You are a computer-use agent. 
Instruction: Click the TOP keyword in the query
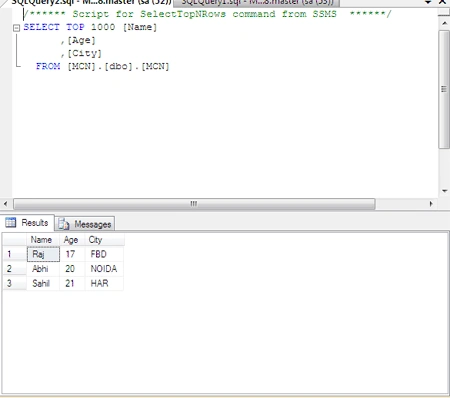(75, 27)
